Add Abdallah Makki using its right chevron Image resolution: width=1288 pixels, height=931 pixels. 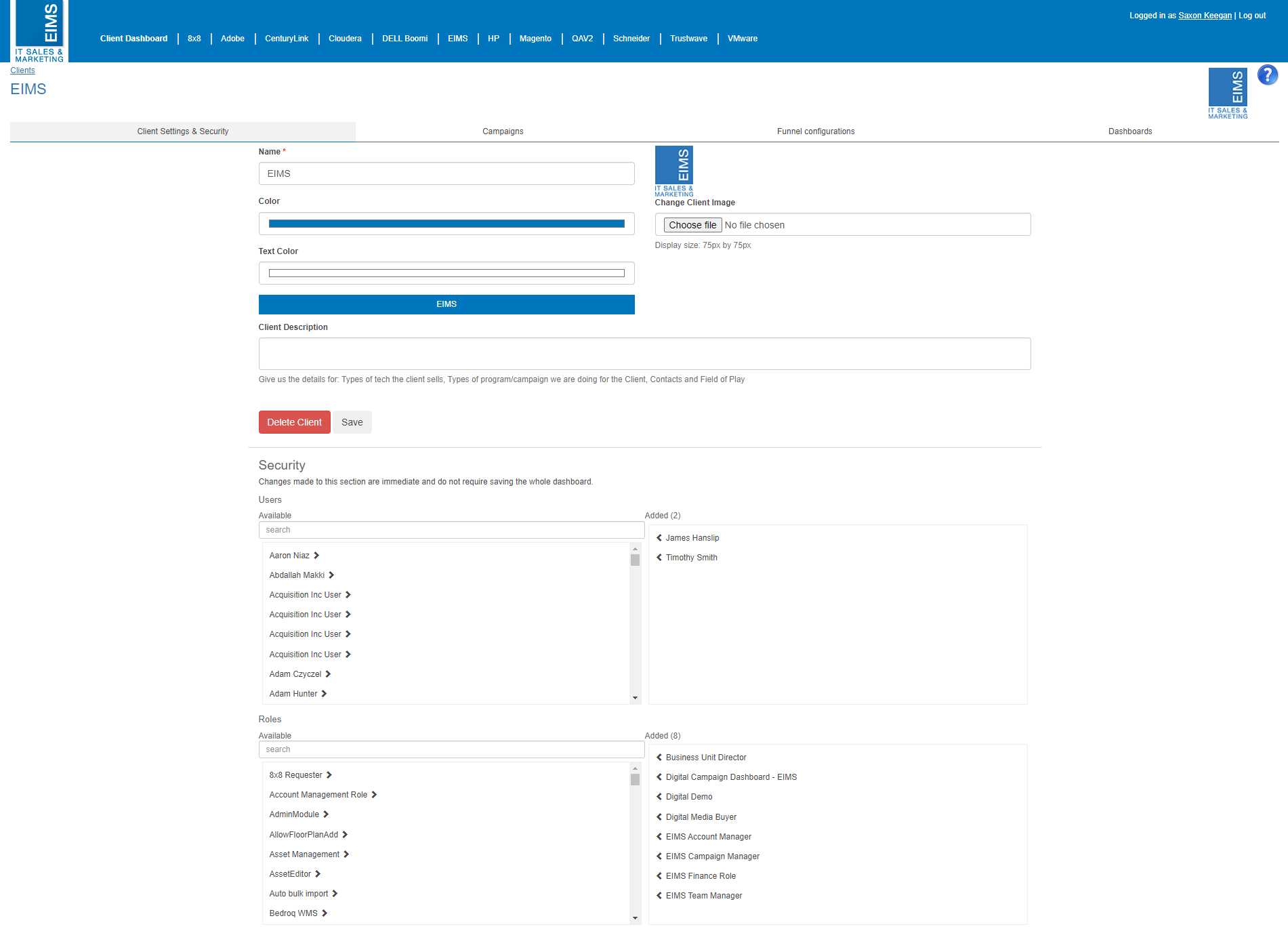(331, 575)
